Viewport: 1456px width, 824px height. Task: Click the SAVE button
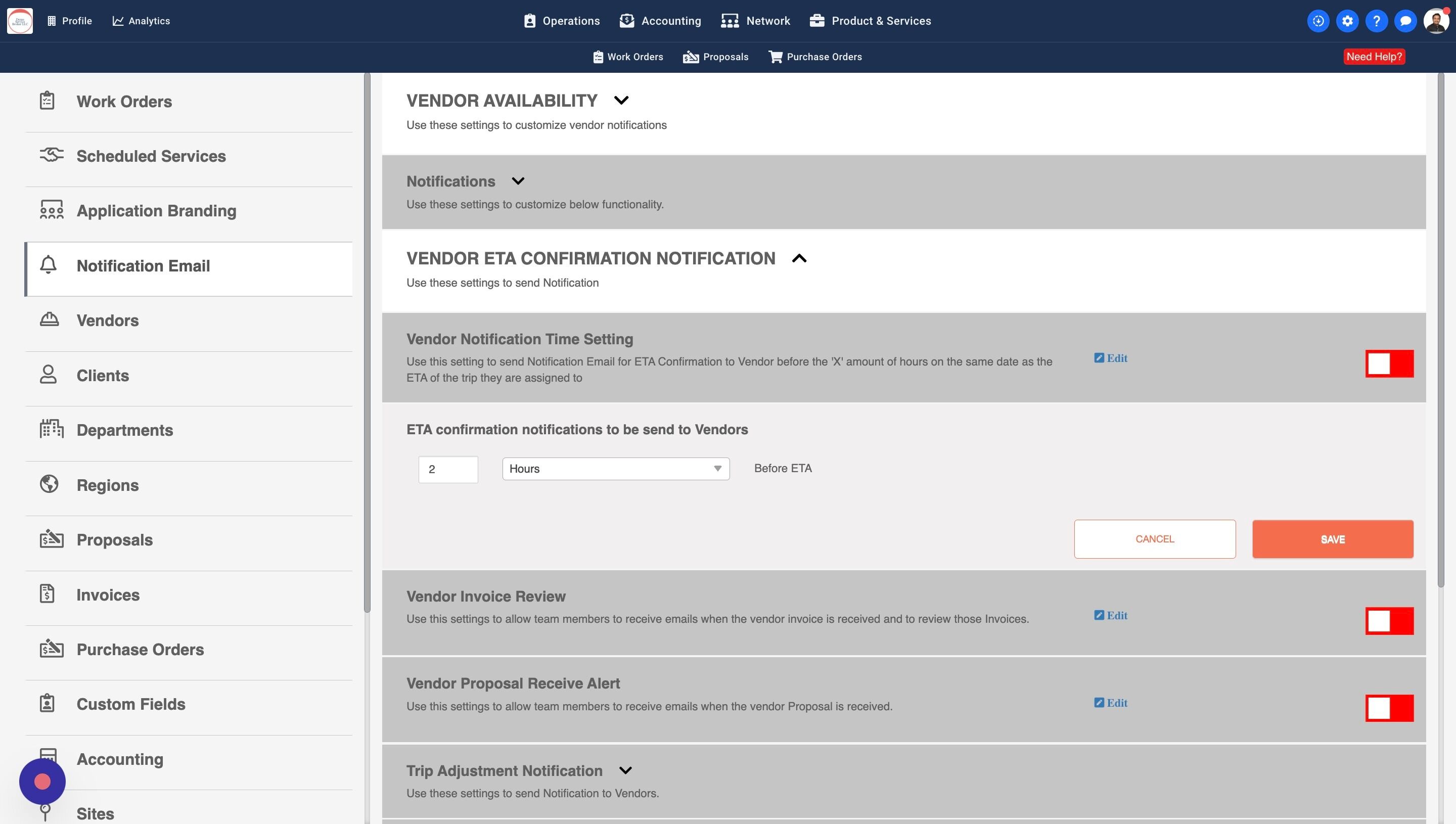click(1333, 539)
